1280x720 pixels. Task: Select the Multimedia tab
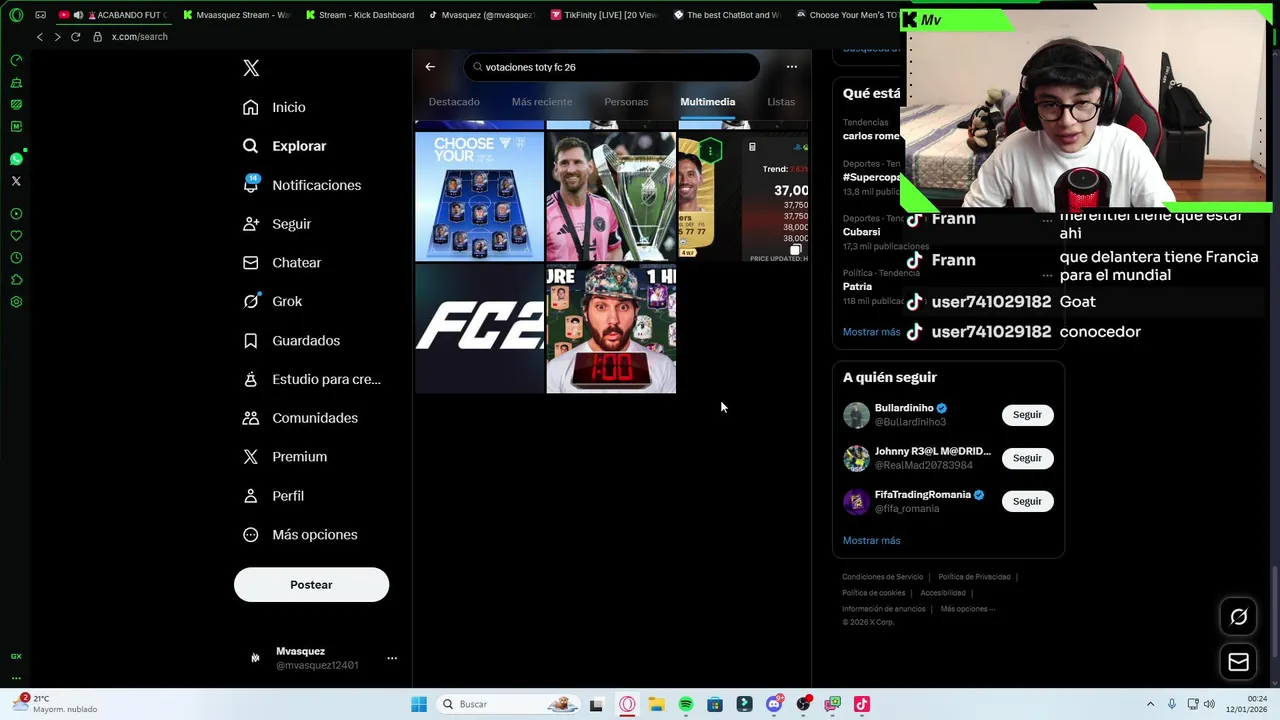tap(707, 102)
